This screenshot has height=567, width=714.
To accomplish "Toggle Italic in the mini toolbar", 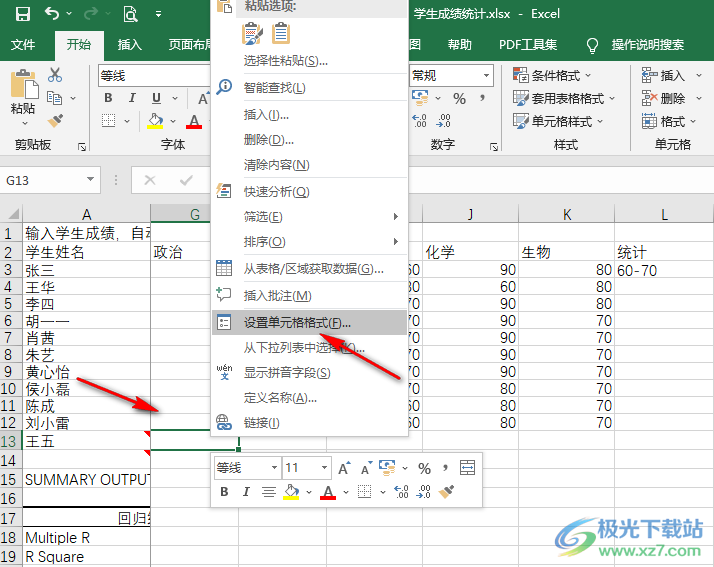I will (246, 491).
